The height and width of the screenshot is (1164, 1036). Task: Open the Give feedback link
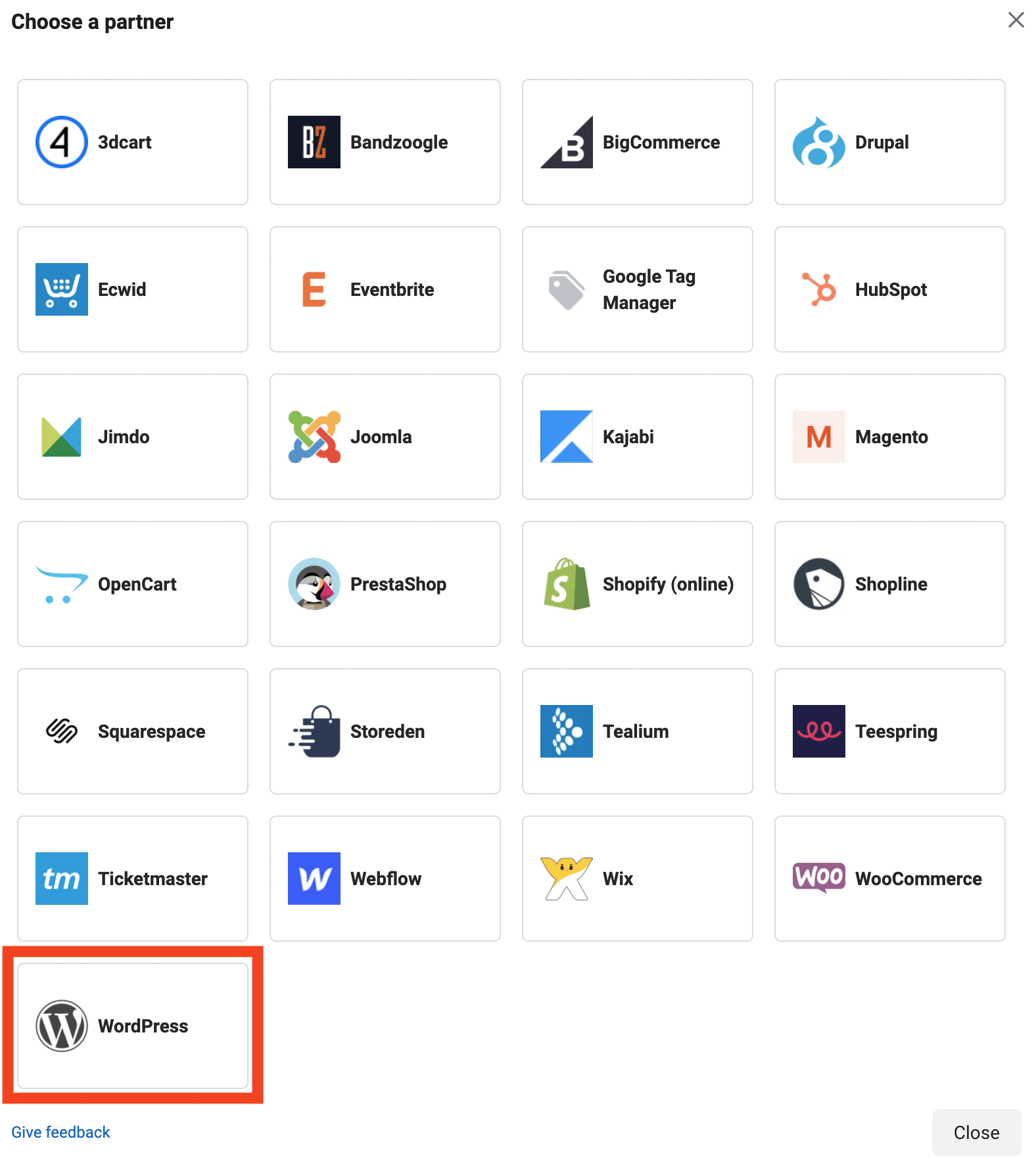click(x=60, y=1132)
